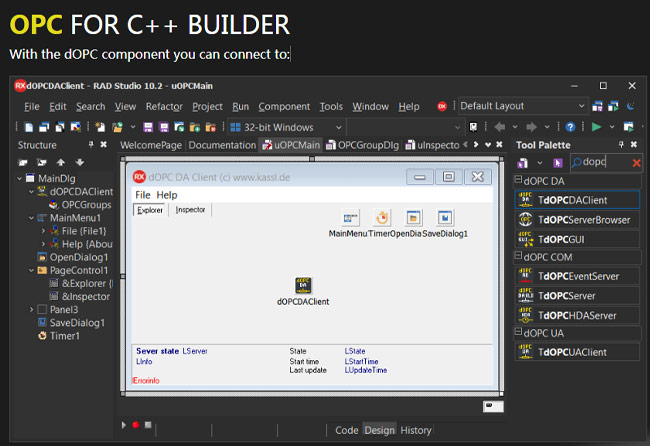Switch to the WelcomePage tab
Image resolution: width=650 pixels, height=446 pixels.
click(151, 145)
